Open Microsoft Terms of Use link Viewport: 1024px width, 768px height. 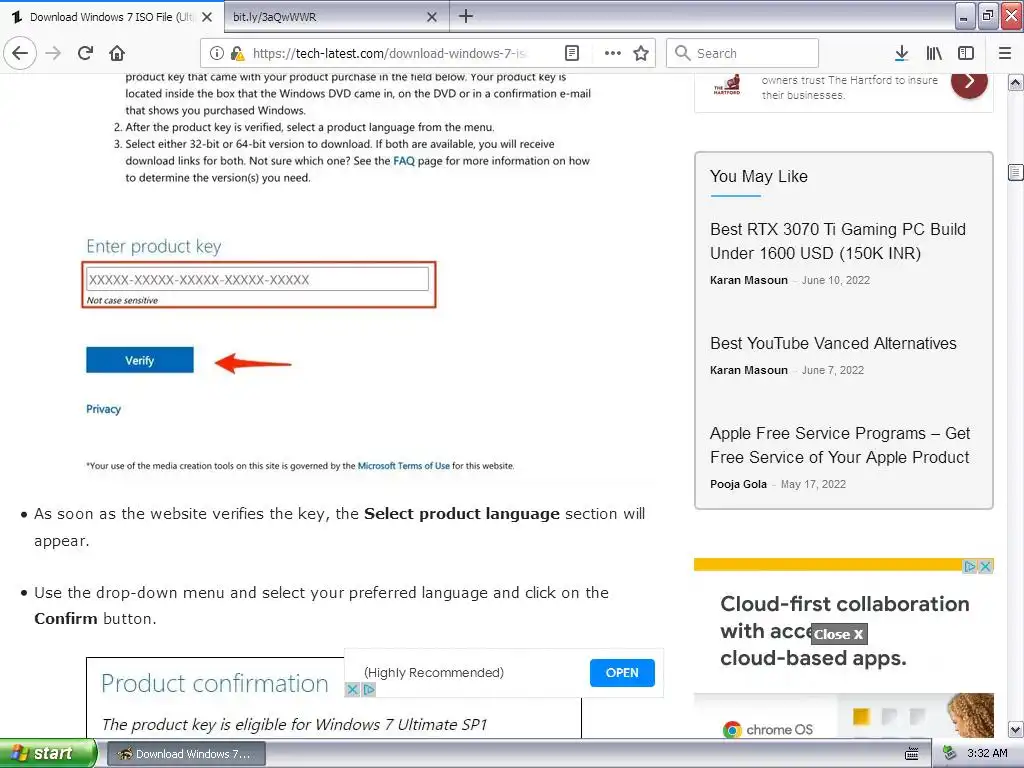pyautogui.click(x=404, y=466)
